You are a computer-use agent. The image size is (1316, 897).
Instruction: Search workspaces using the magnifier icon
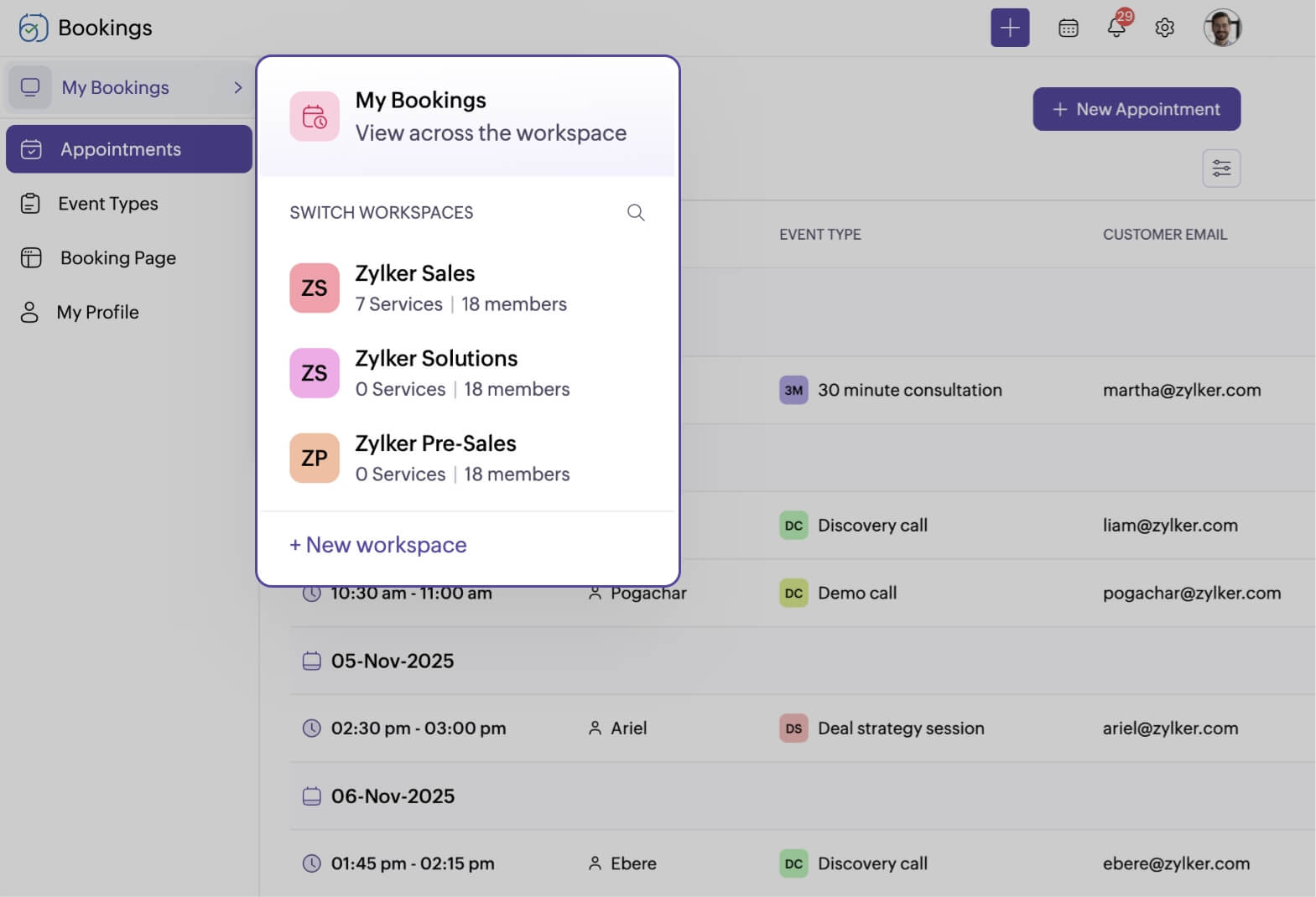point(636,212)
